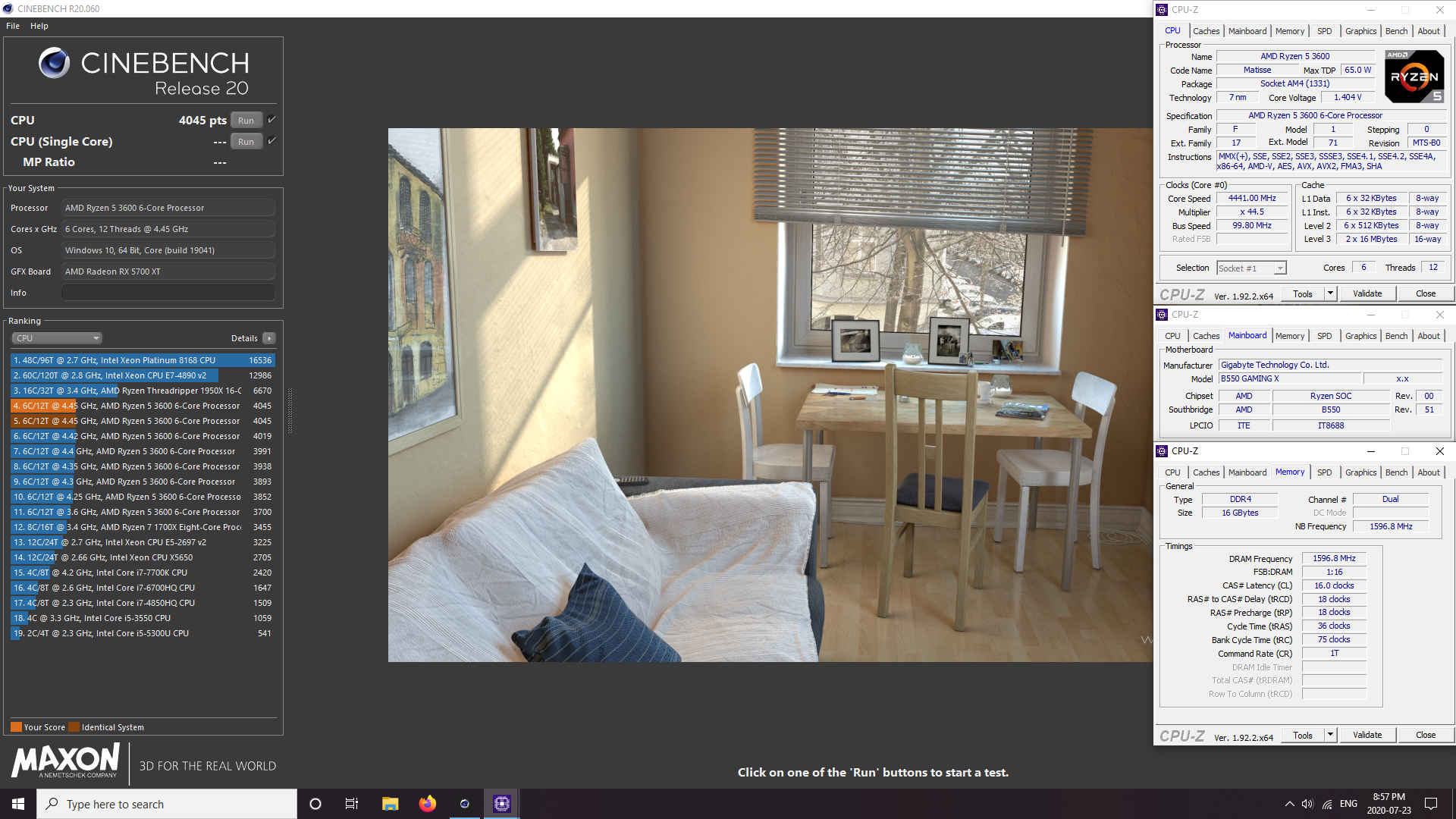Click the Cinebench title bar icon
This screenshot has height=819, width=1456.
point(8,9)
